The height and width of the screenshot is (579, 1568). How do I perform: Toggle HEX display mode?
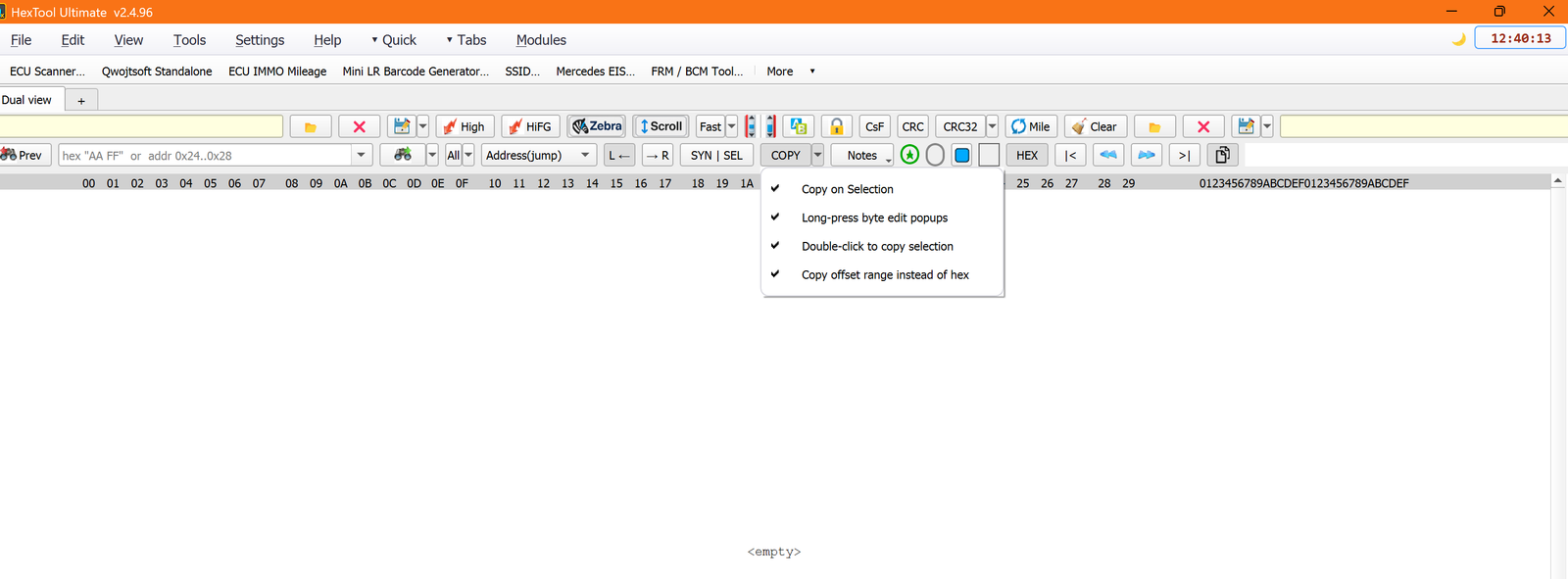pyautogui.click(x=1027, y=155)
